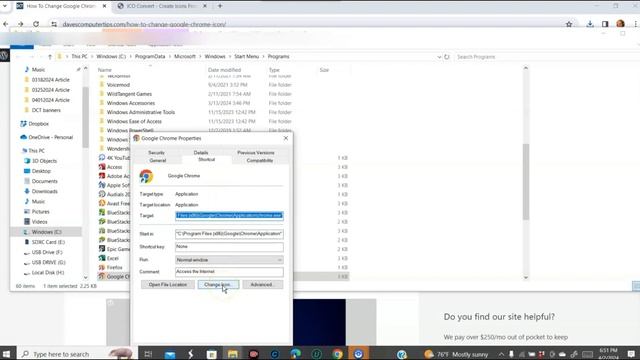Refresh the Explorer folder view

[447, 57]
